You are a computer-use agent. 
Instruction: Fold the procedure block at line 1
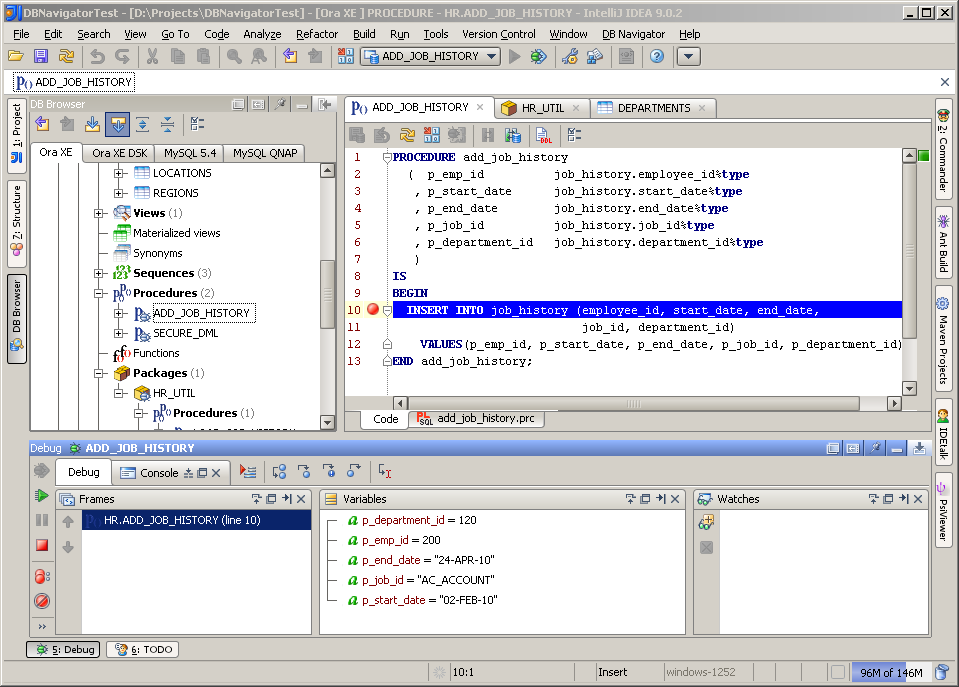(387, 157)
